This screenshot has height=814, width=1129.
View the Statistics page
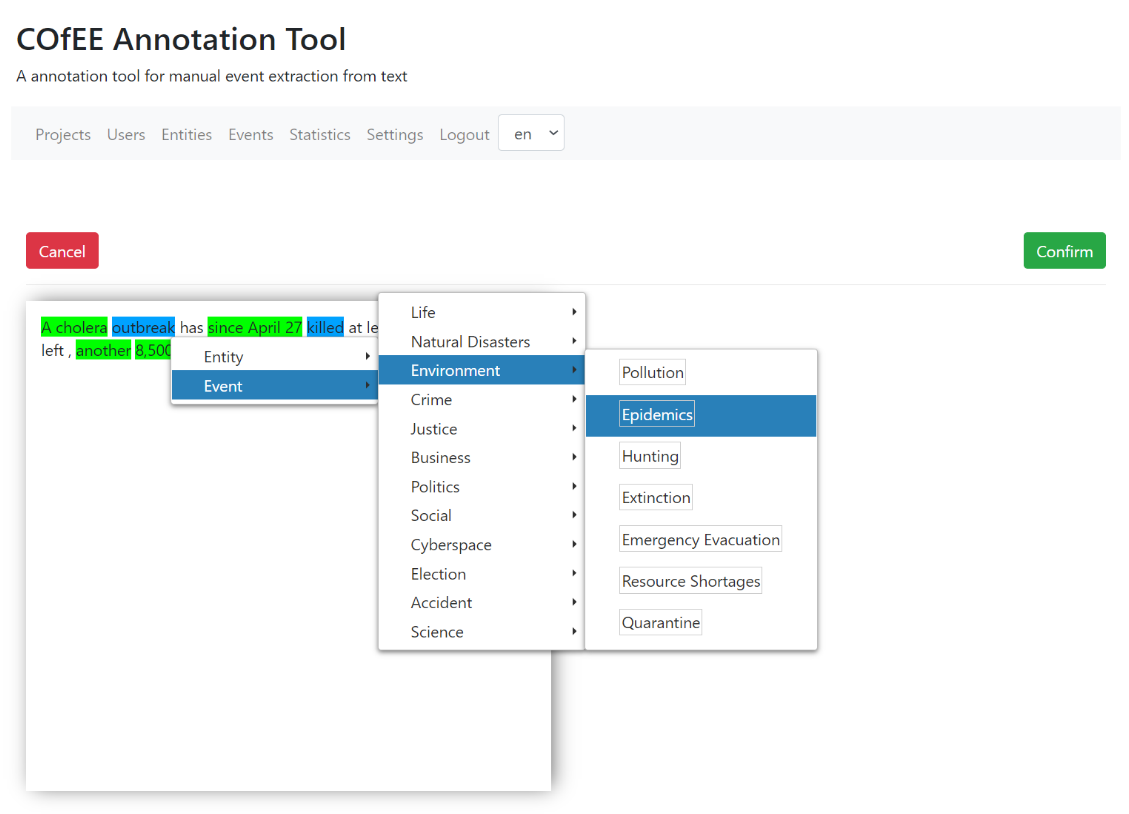point(320,135)
